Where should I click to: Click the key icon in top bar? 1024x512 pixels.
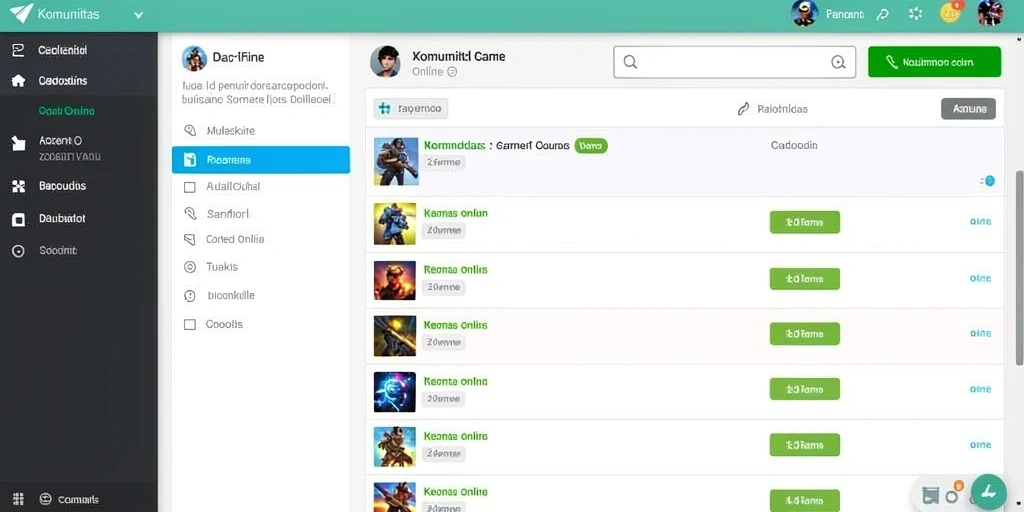click(x=883, y=14)
